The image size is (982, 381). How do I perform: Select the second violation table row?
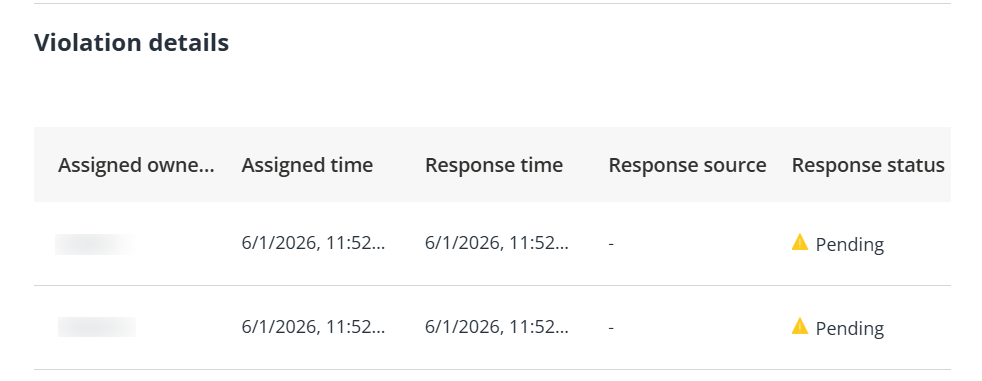tap(492, 327)
